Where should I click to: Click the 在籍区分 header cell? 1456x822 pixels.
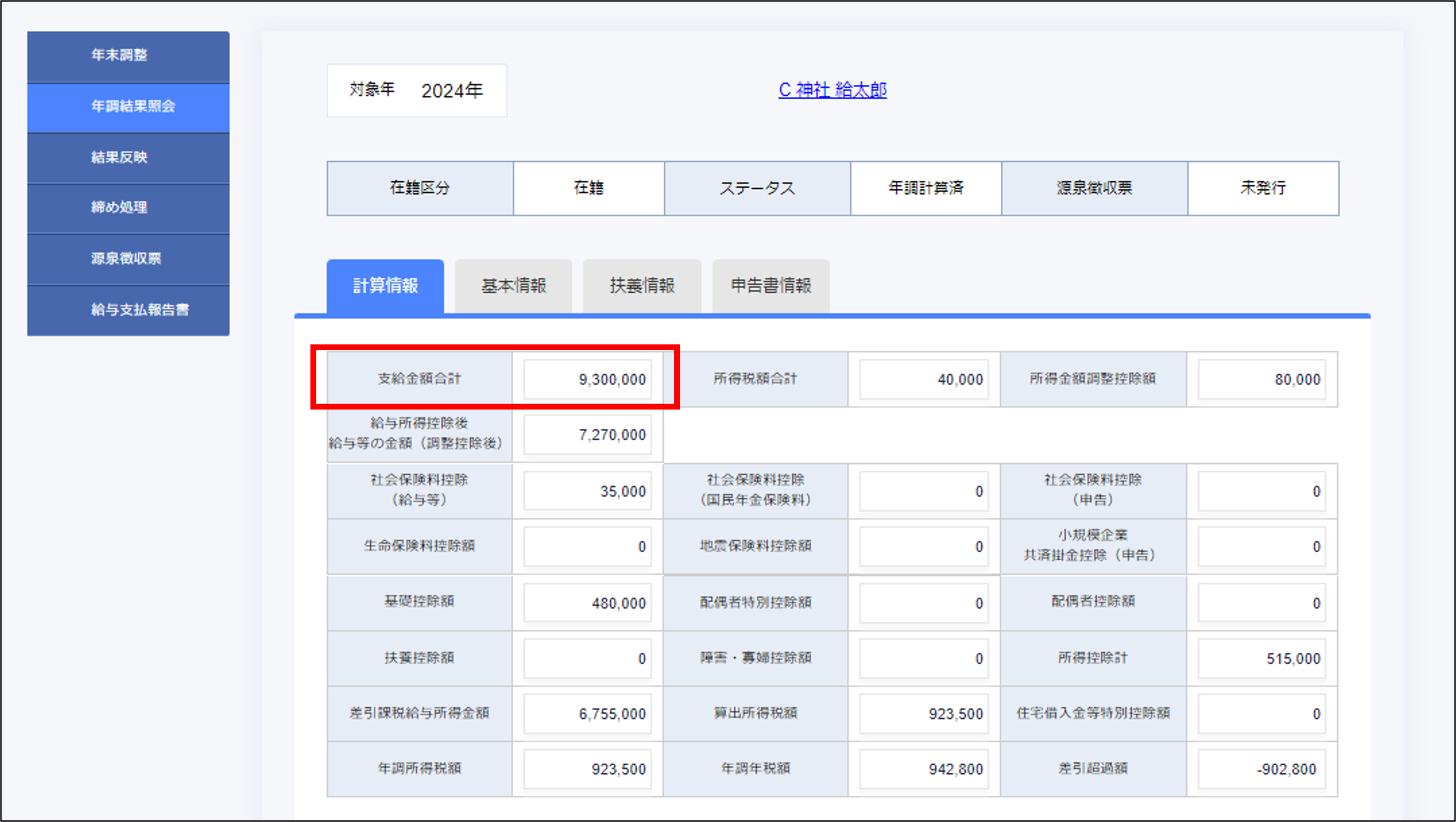tap(420, 188)
